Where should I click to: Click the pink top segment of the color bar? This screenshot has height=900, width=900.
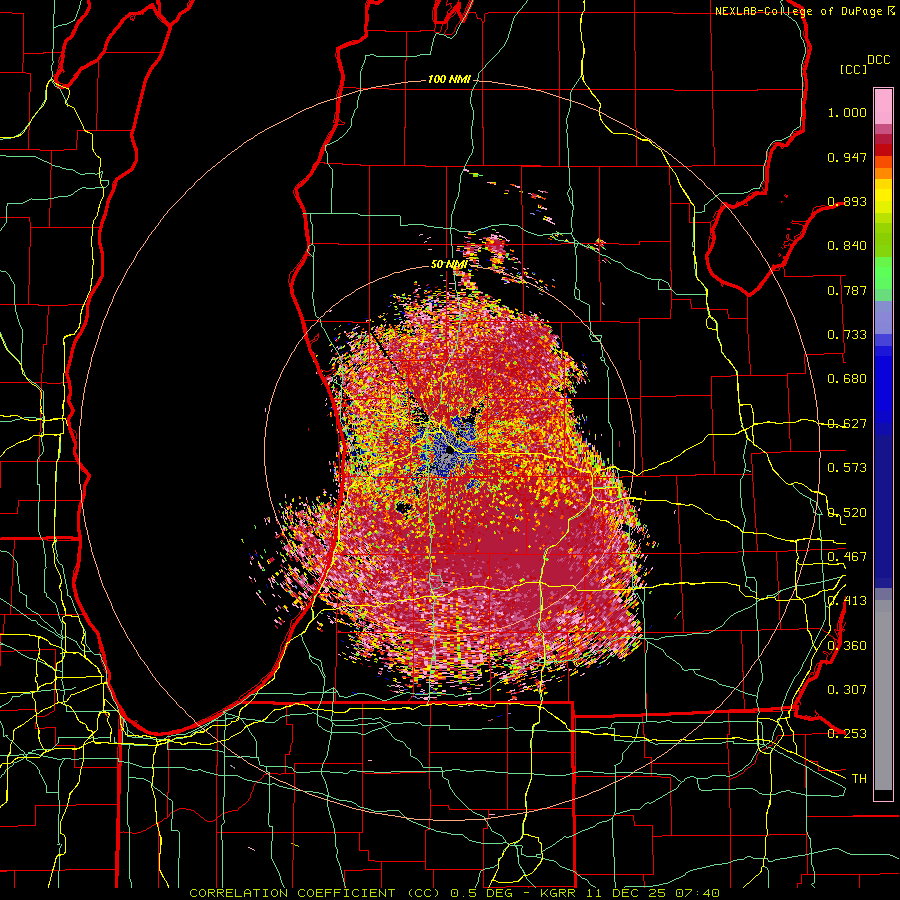click(883, 106)
